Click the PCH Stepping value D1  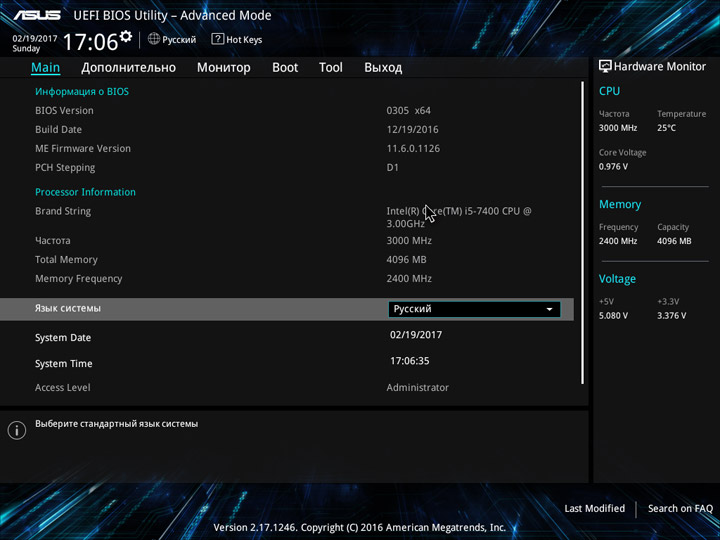pyautogui.click(x=393, y=168)
